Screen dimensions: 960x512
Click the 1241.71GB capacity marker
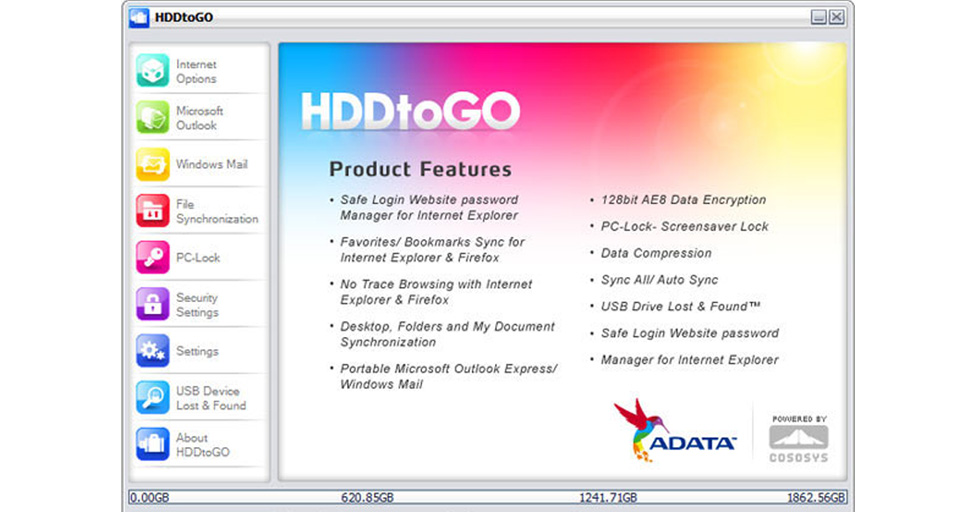(x=608, y=497)
